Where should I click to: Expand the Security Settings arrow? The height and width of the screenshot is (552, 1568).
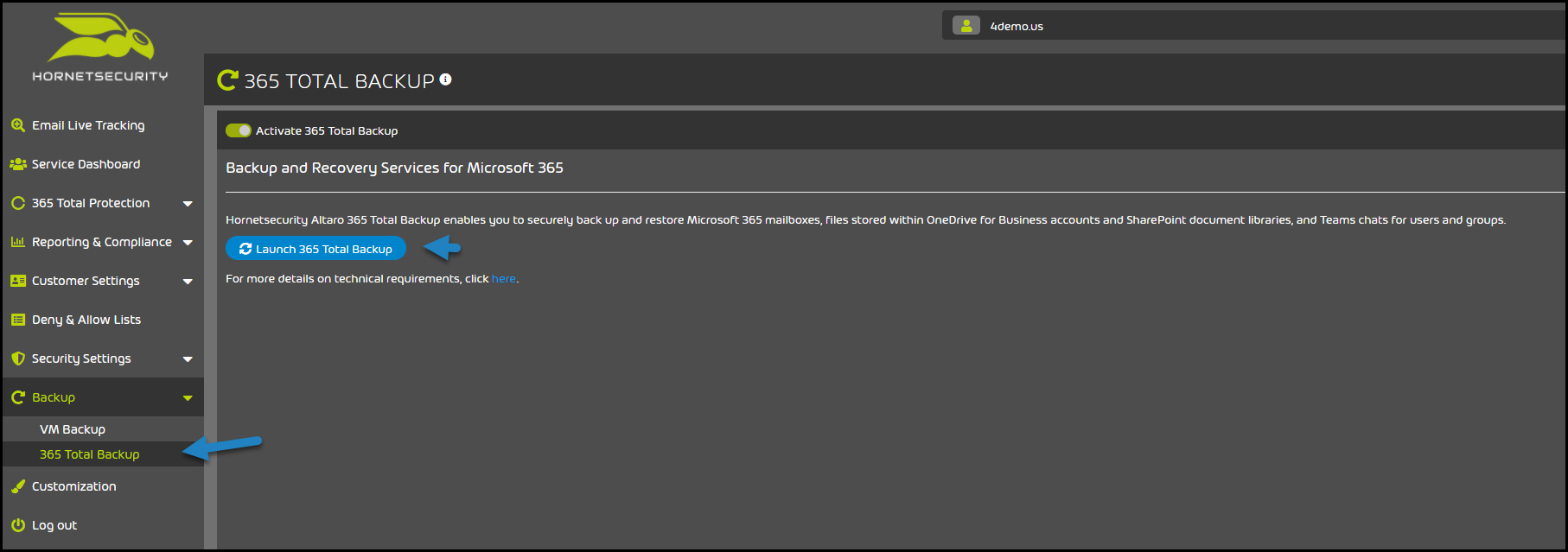tap(188, 359)
